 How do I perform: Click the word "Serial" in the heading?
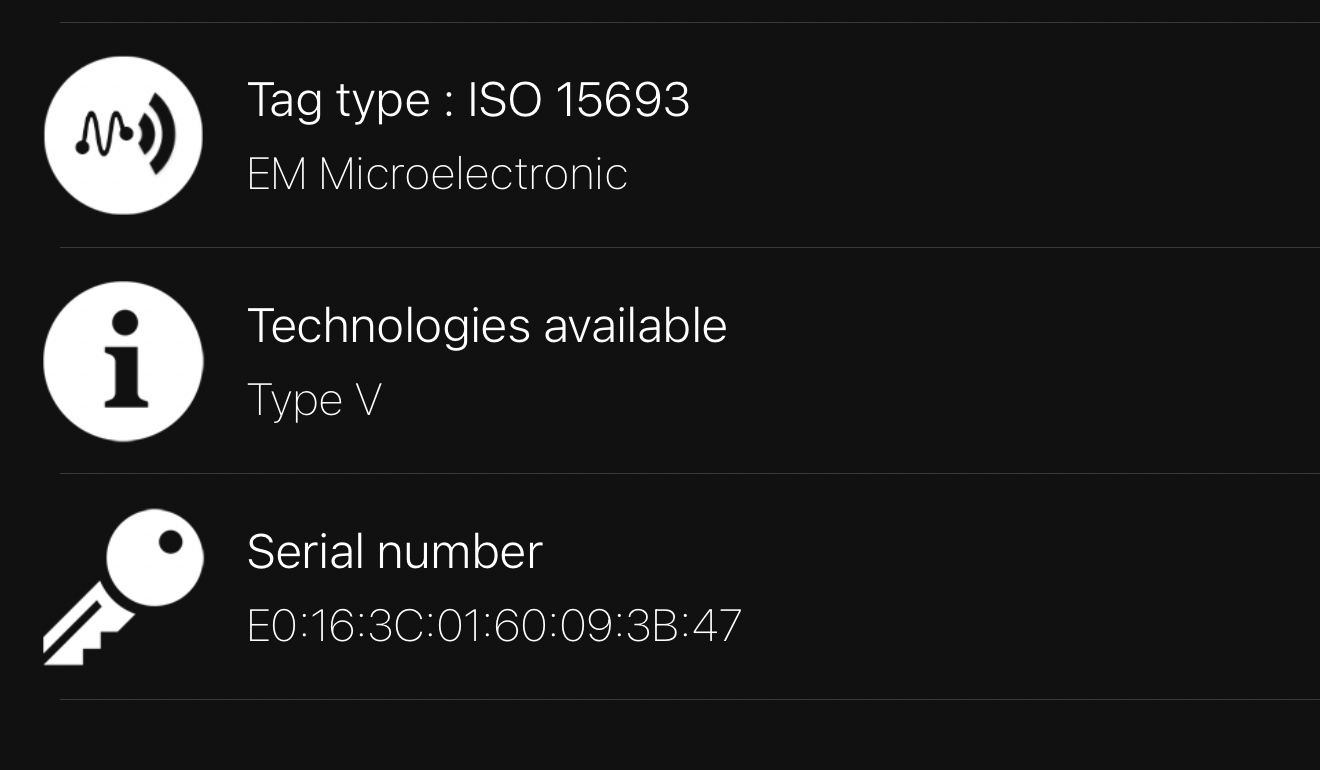point(291,551)
